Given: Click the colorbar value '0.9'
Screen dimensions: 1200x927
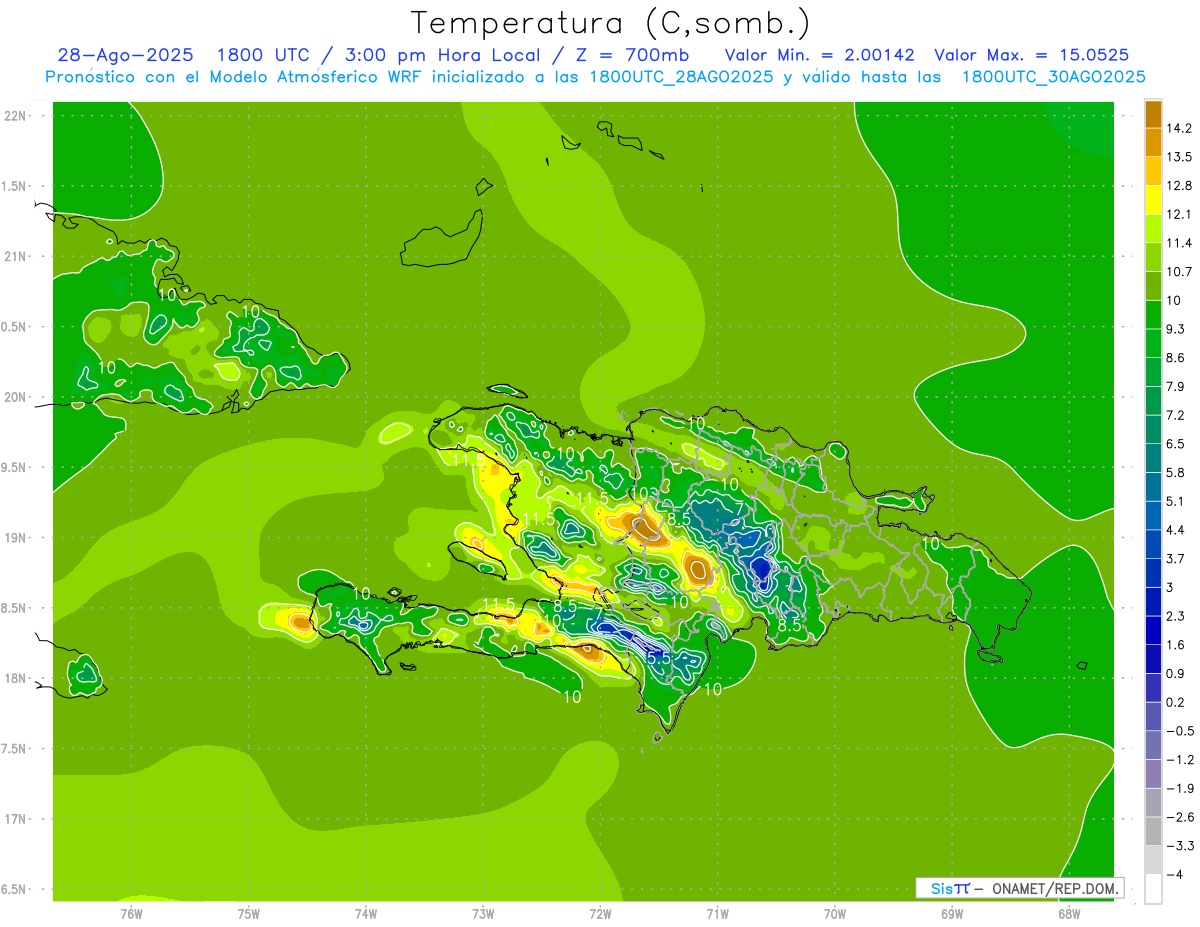Looking at the screenshot, I should pyautogui.click(x=1175, y=674).
